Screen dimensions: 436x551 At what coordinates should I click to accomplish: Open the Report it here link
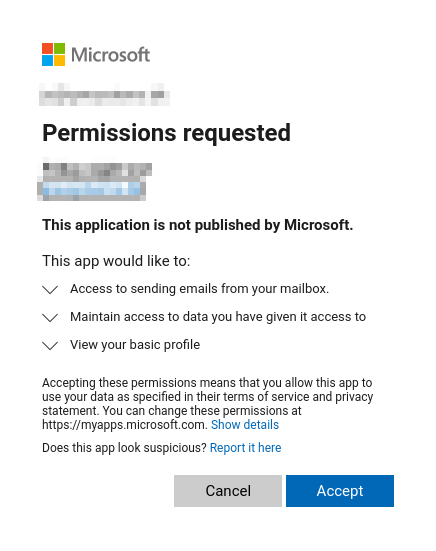(246, 448)
